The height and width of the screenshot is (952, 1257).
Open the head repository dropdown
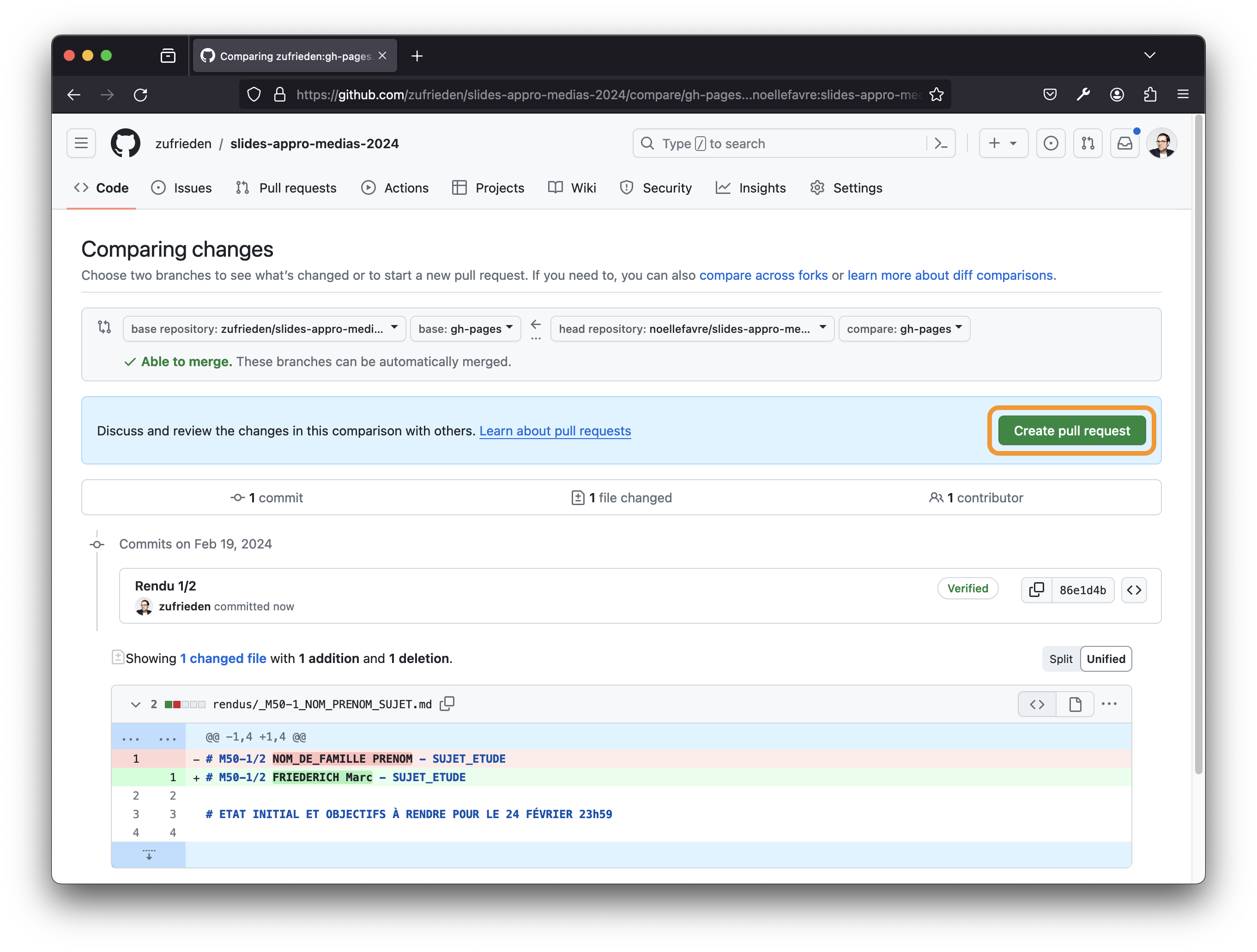coord(692,329)
